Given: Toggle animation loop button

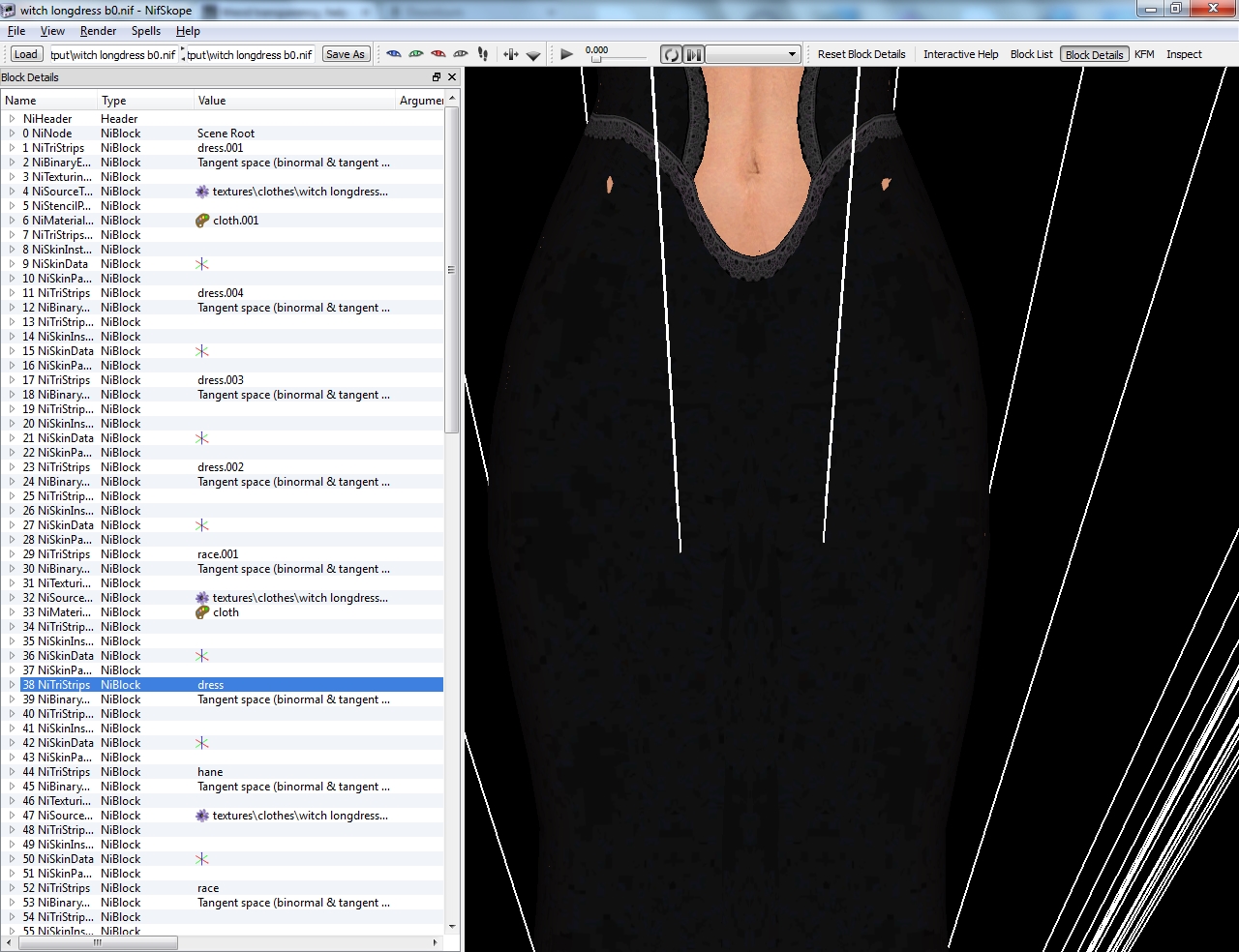Looking at the screenshot, I should point(671,54).
